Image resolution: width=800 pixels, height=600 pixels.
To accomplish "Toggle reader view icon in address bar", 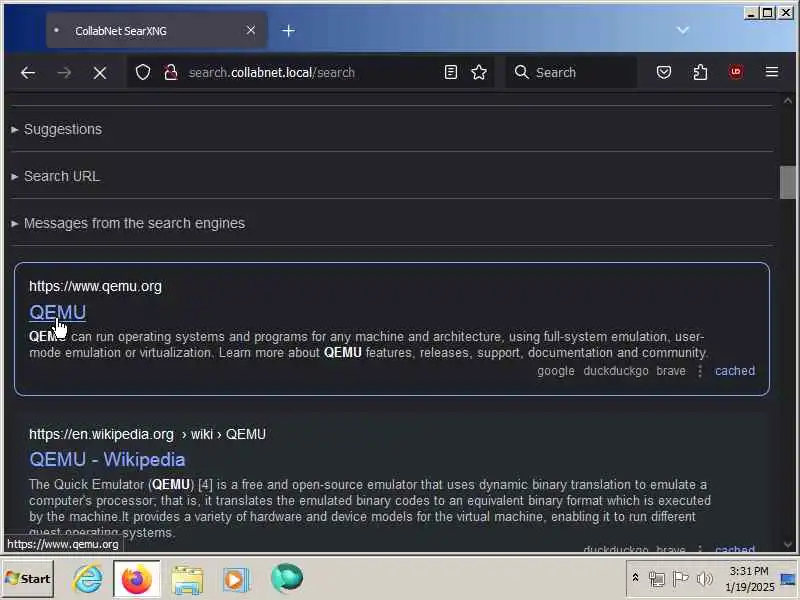I will (451, 72).
